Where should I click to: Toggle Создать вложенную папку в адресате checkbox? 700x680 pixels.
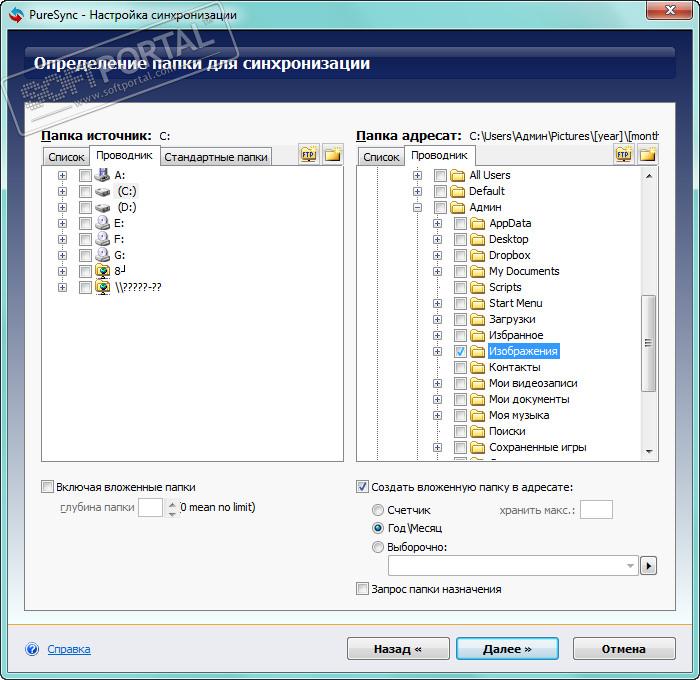click(x=362, y=486)
